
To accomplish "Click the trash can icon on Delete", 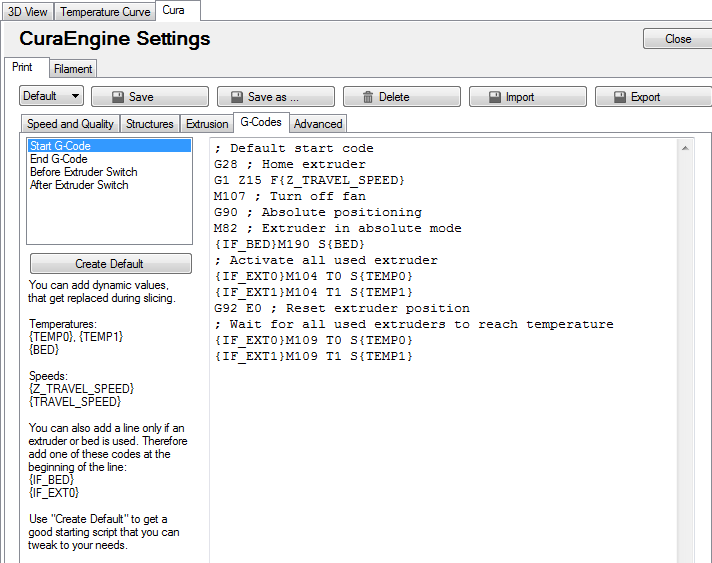I will point(368,97).
